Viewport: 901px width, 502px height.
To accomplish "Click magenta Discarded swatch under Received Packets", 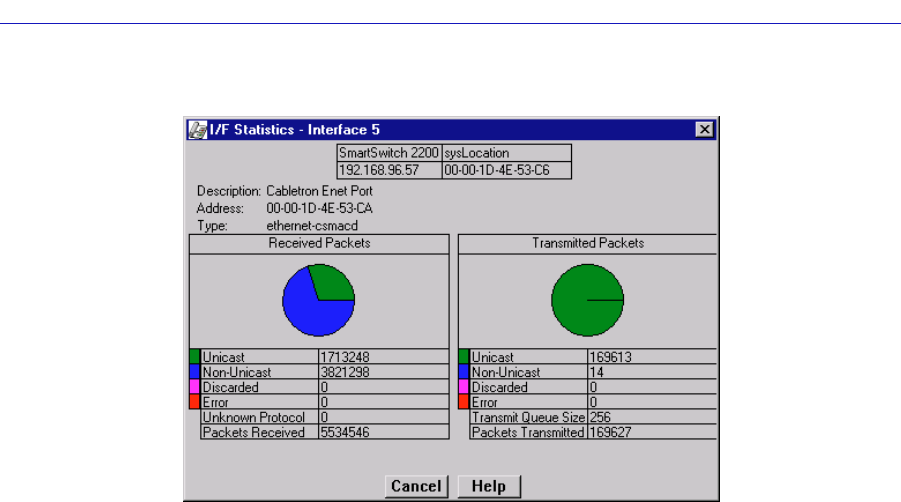I will pos(195,387).
